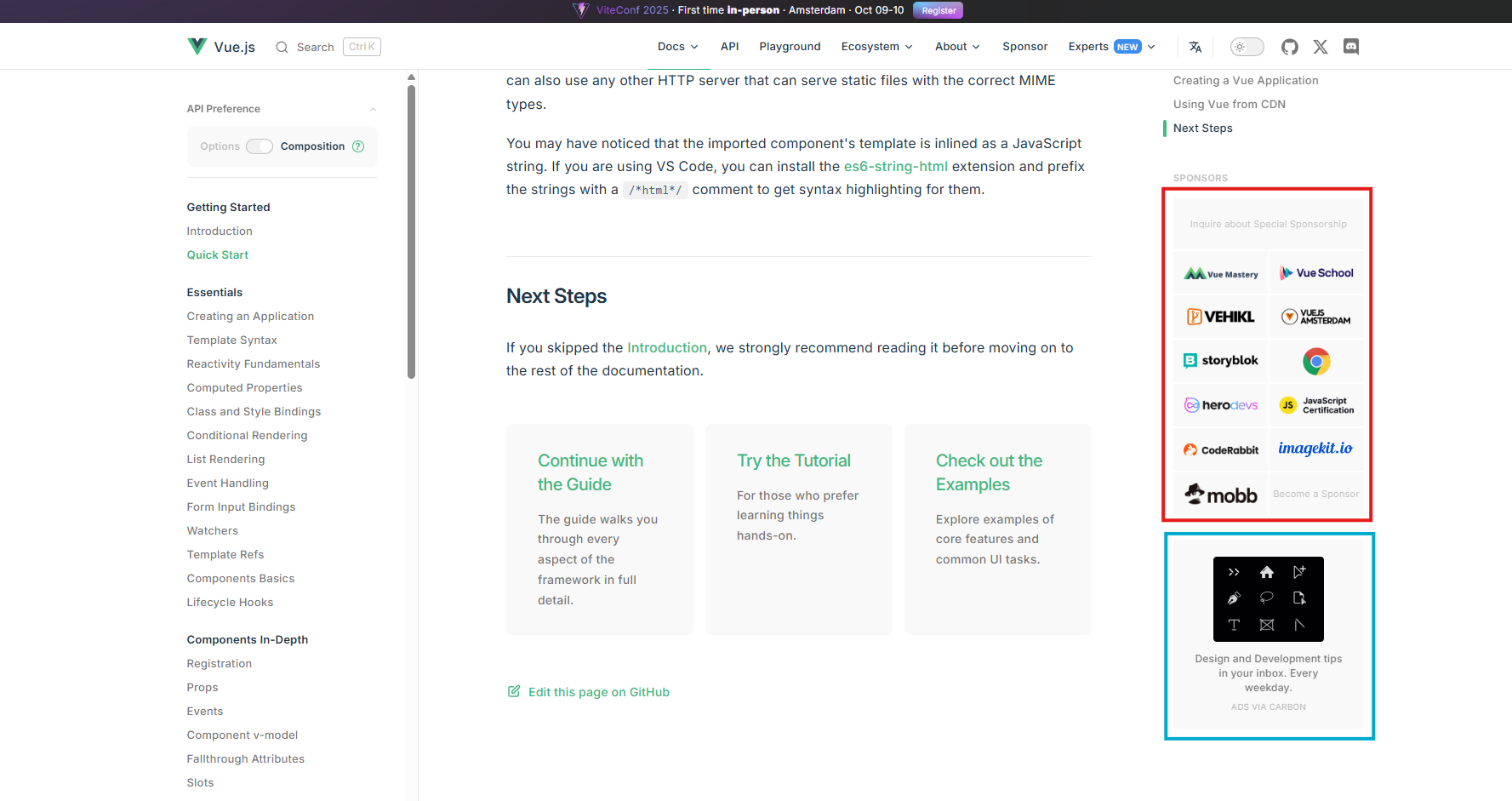The height and width of the screenshot is (801, 1512).
Task: Click the sidebar scroll up arrow
Action: (x=411, y=77)
